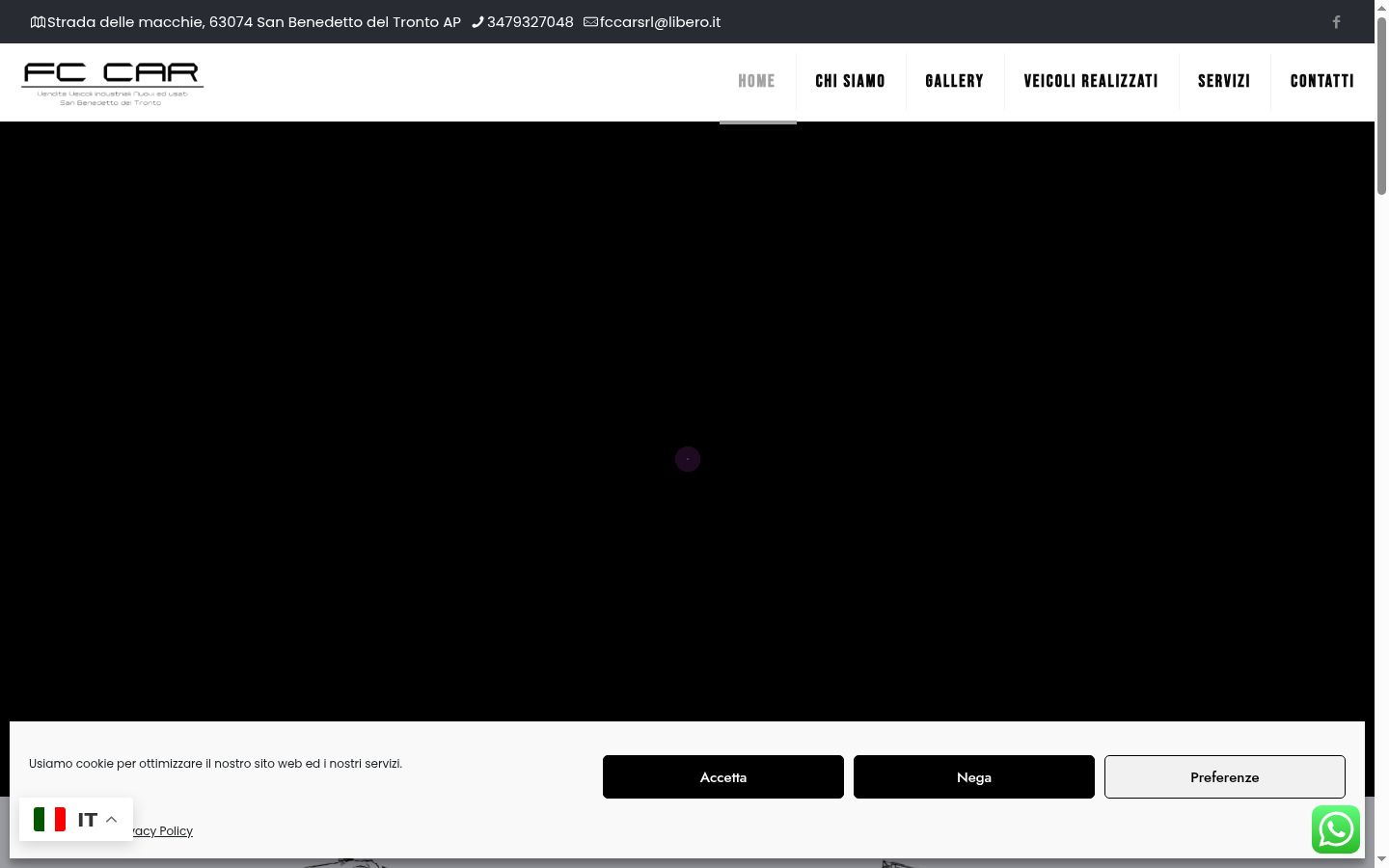Click the Italian flag icon
The height and width of the screenshot is (868, 1389).
[49, 820]
